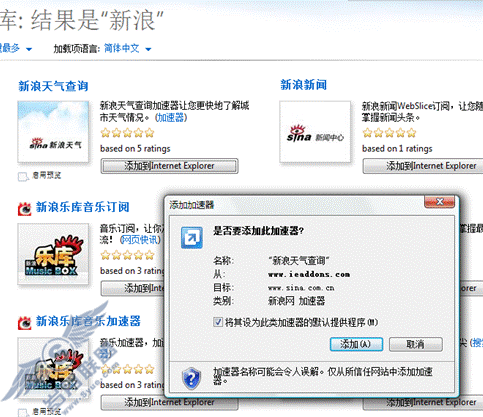Add 新浪新闻 to Internet Explorer

point(423,166)
